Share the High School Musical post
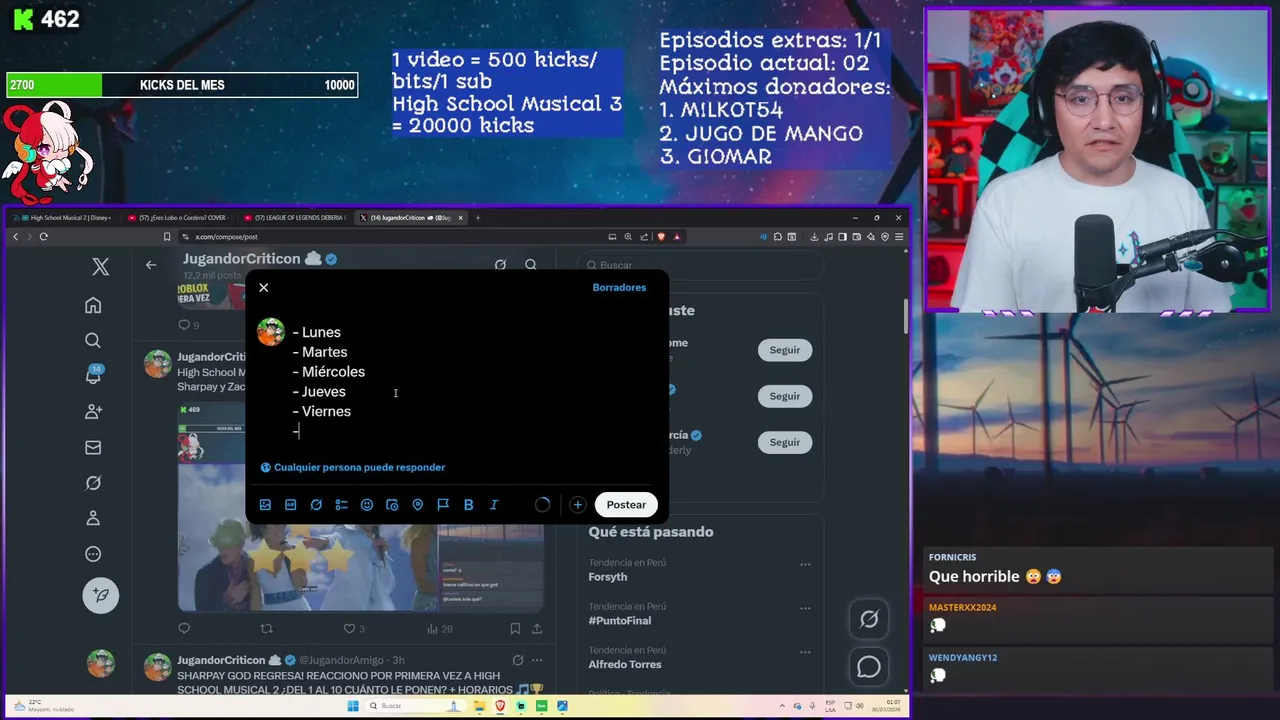Image resolution: width=1280 pixels, height=720 pixels. [x=537, y=629]
